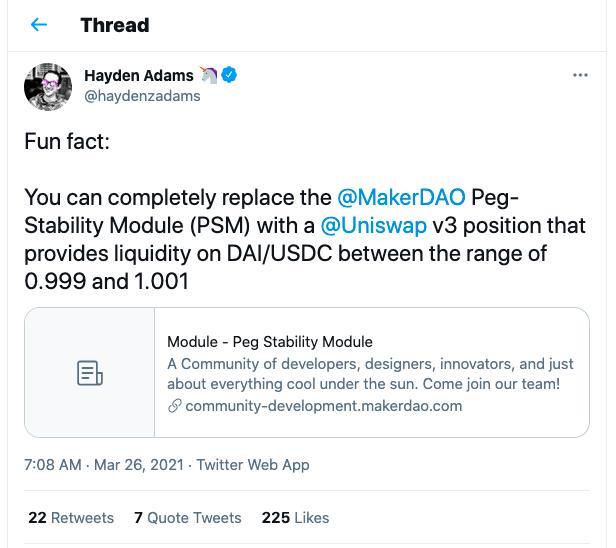616x548 pixels.
Task: Click the document icon in link card
Action: coord(90,373)
